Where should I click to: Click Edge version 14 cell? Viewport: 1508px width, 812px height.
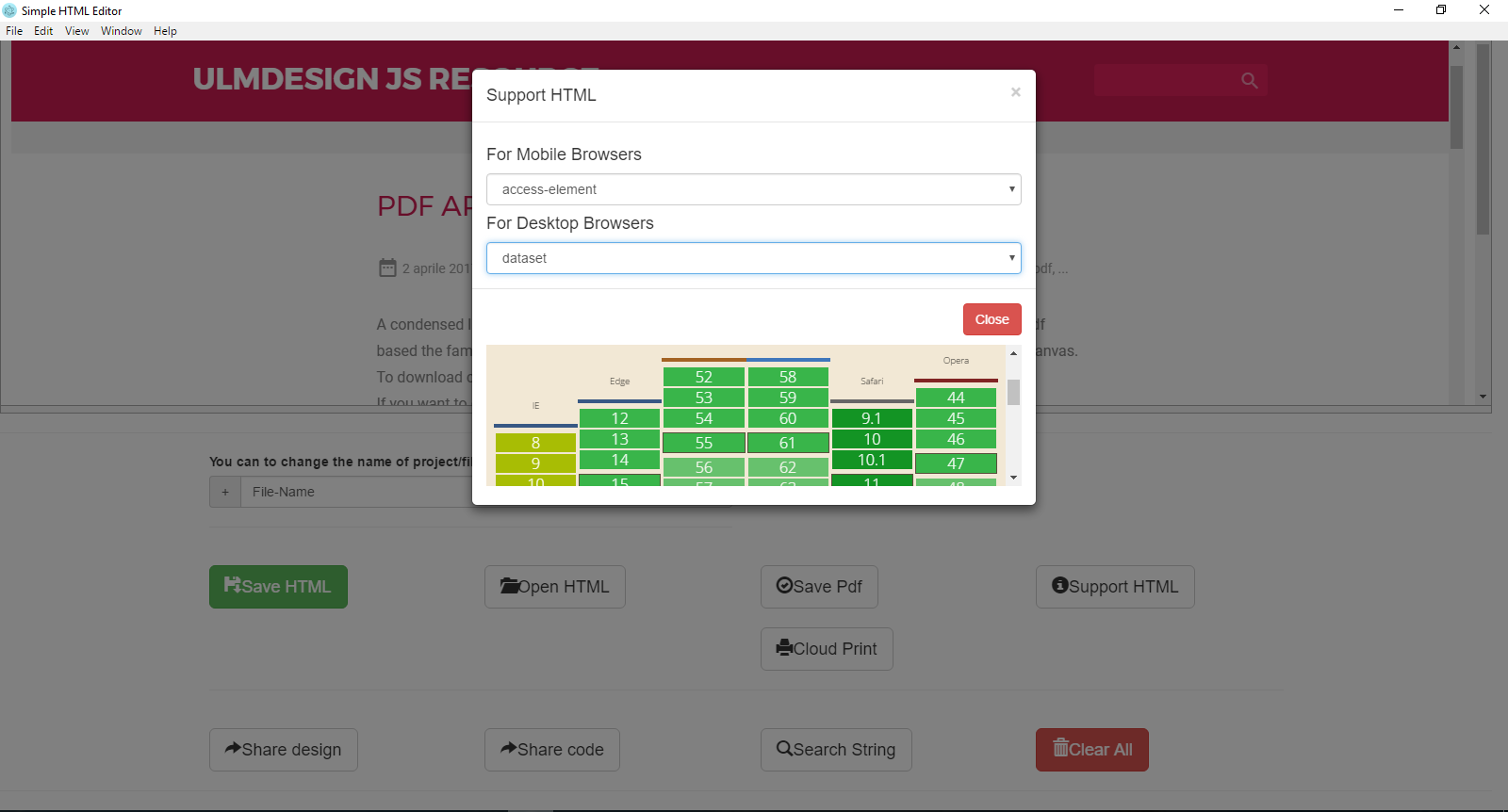(x=619, y=460)
